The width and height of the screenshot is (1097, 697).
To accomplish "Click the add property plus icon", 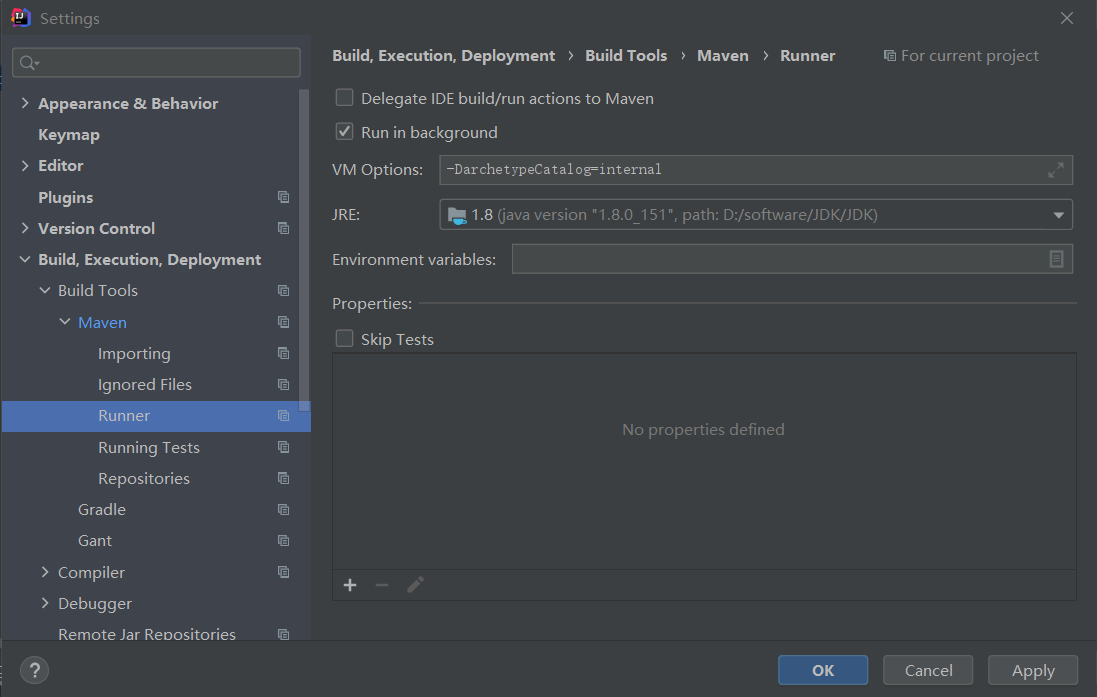I will click(350, 585).
